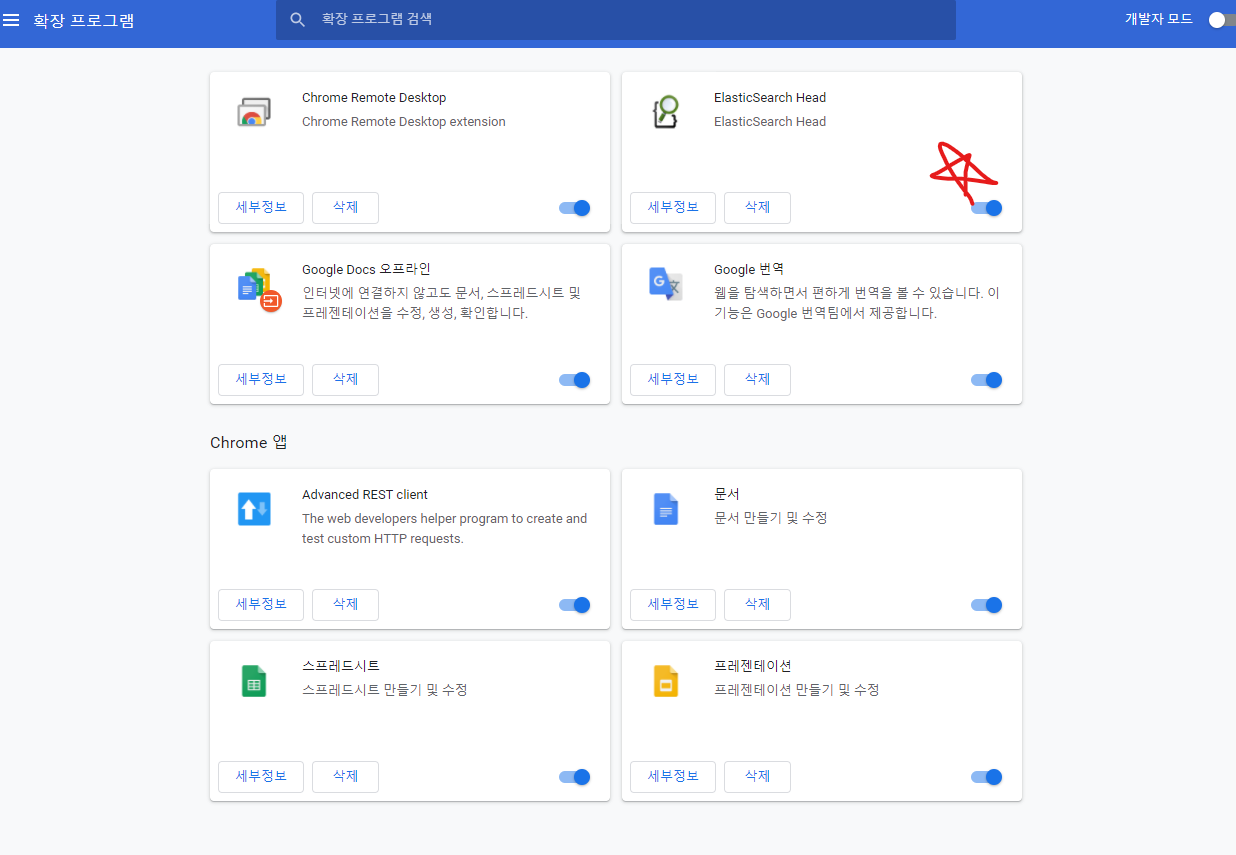Click the 프레젠테이션 만들기 및 수정 description
1236x855 pixels.
(797, 690)
